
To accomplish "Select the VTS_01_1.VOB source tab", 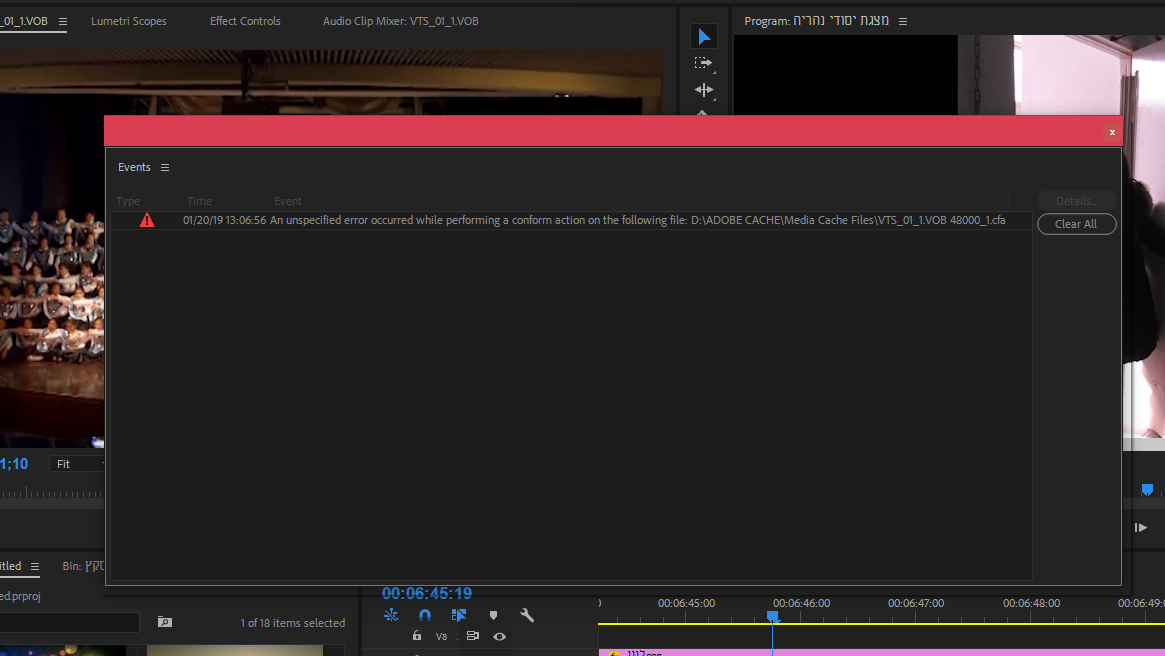I will [24, 21].
